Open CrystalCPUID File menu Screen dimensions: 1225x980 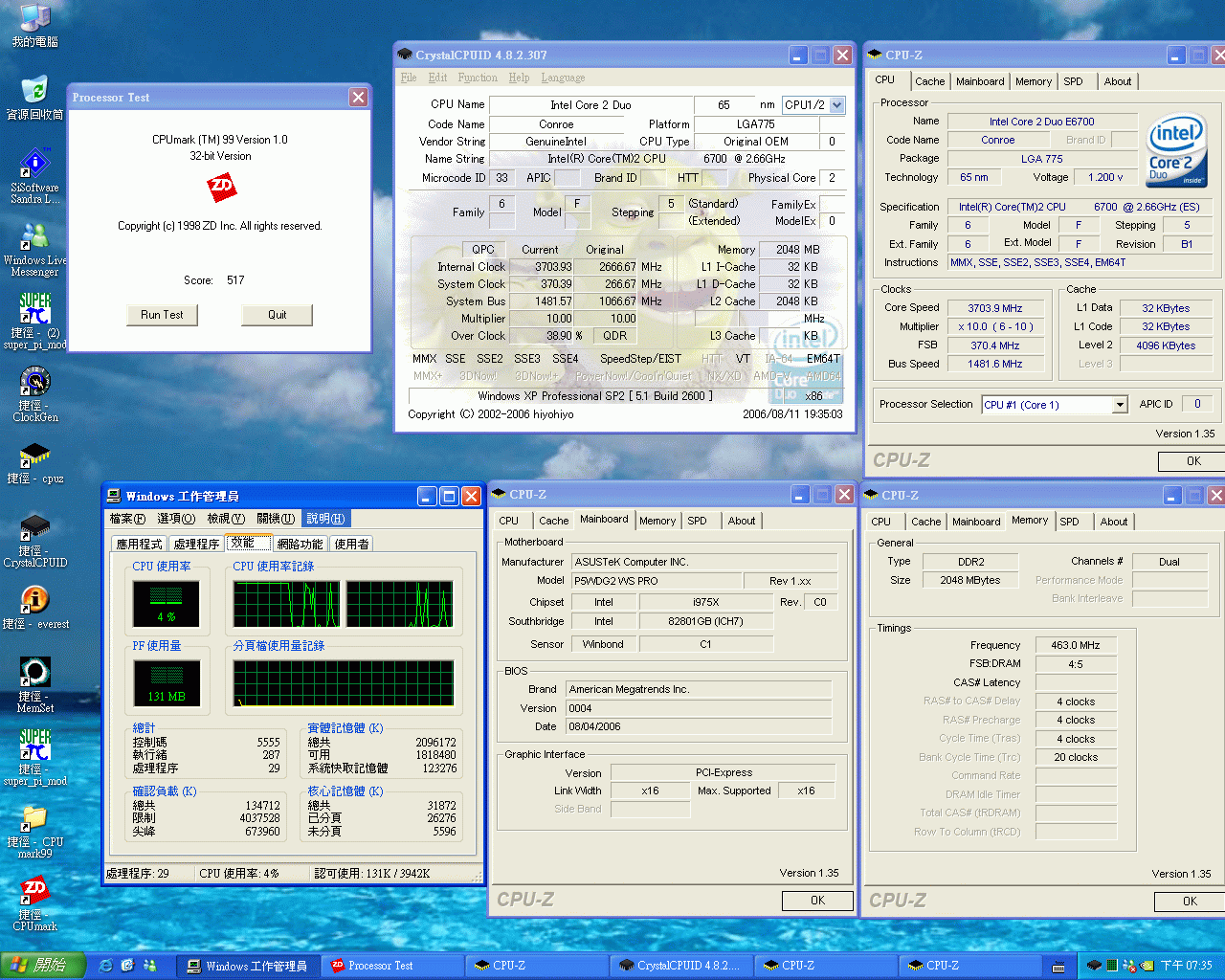point(409,78)
